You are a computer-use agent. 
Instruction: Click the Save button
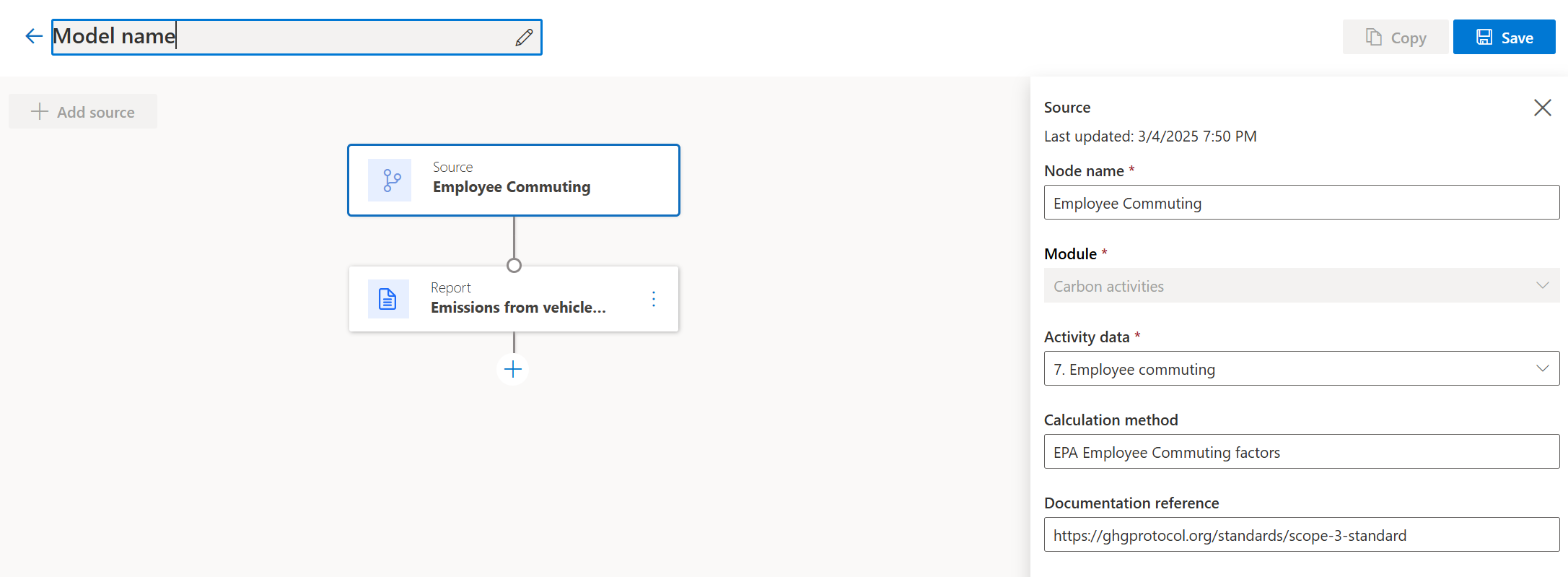tap(1504, 38)
